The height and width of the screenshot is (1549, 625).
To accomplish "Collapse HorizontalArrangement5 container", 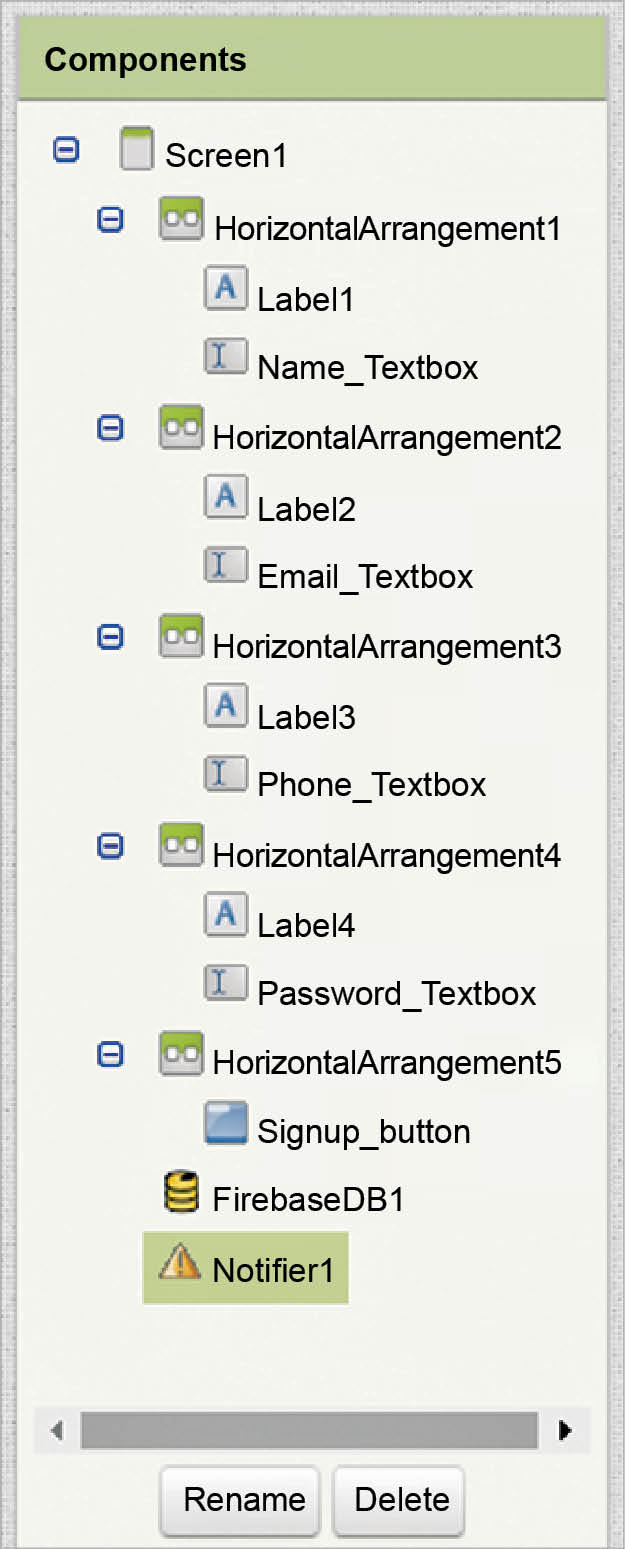I will click(110, 1054).
